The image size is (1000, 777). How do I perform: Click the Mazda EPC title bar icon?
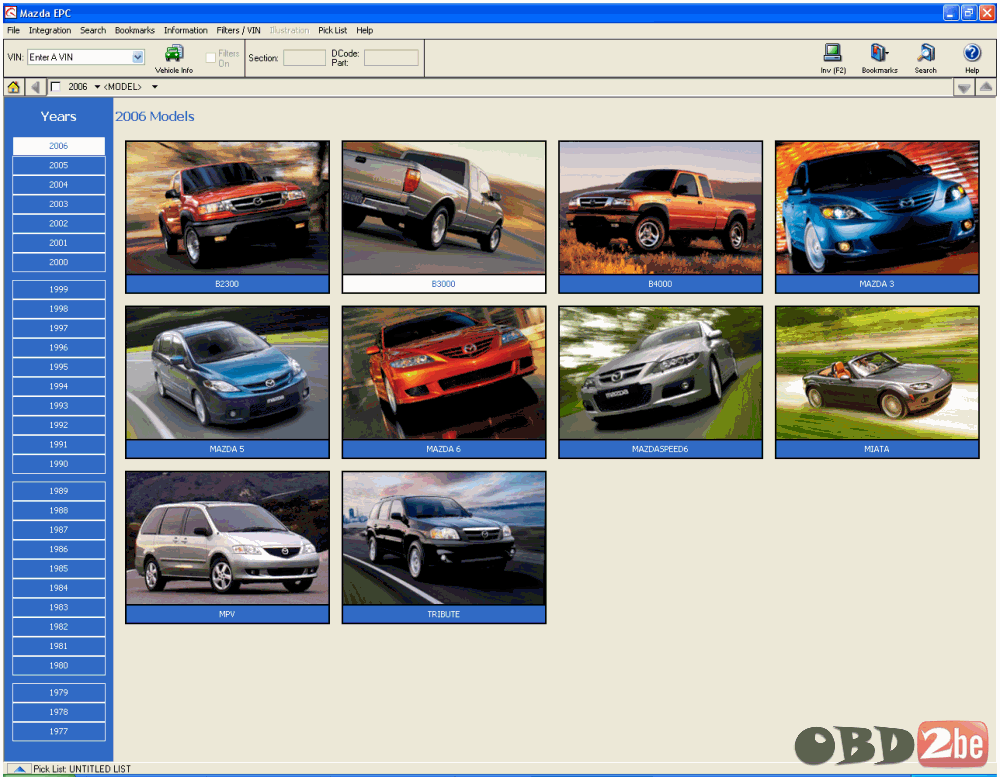point(10,13)
